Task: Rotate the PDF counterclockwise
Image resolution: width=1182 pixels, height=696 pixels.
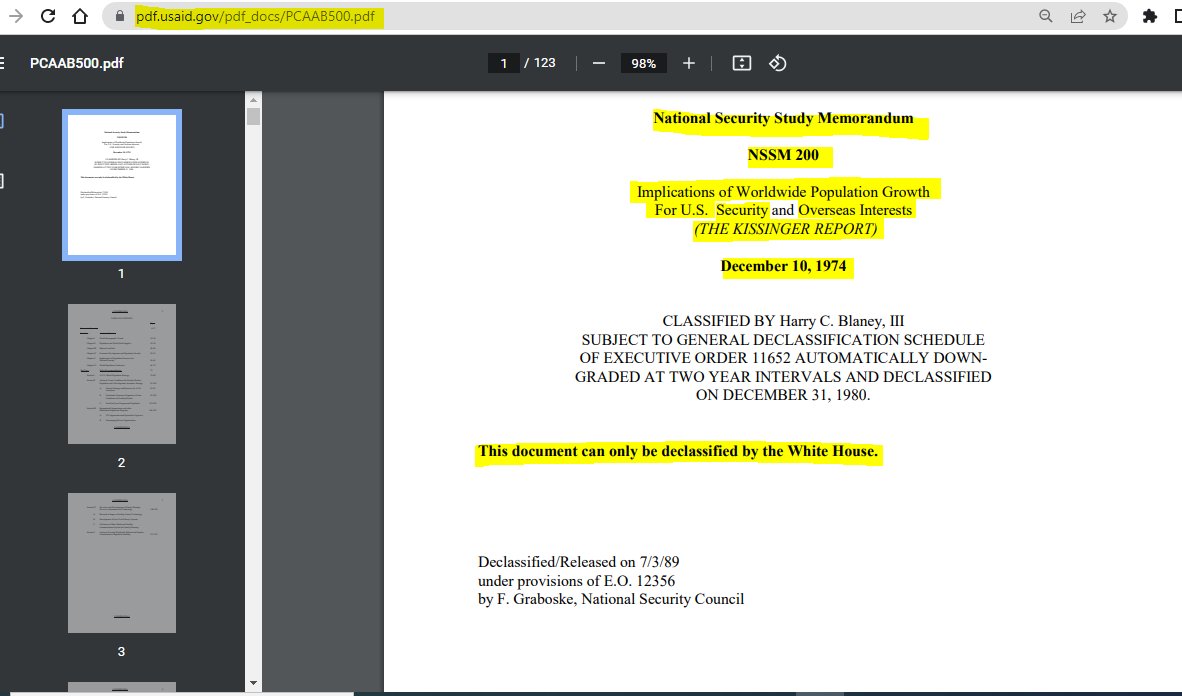Action: click(x=778, y=63)
